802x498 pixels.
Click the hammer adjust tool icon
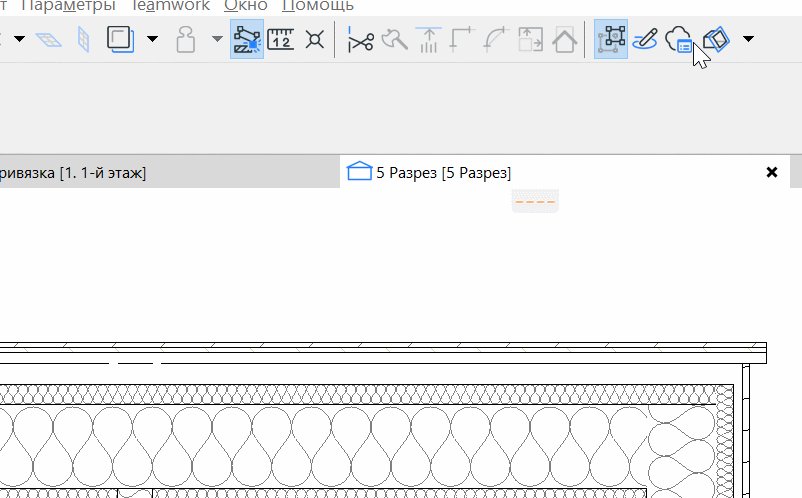coord(394,39)
